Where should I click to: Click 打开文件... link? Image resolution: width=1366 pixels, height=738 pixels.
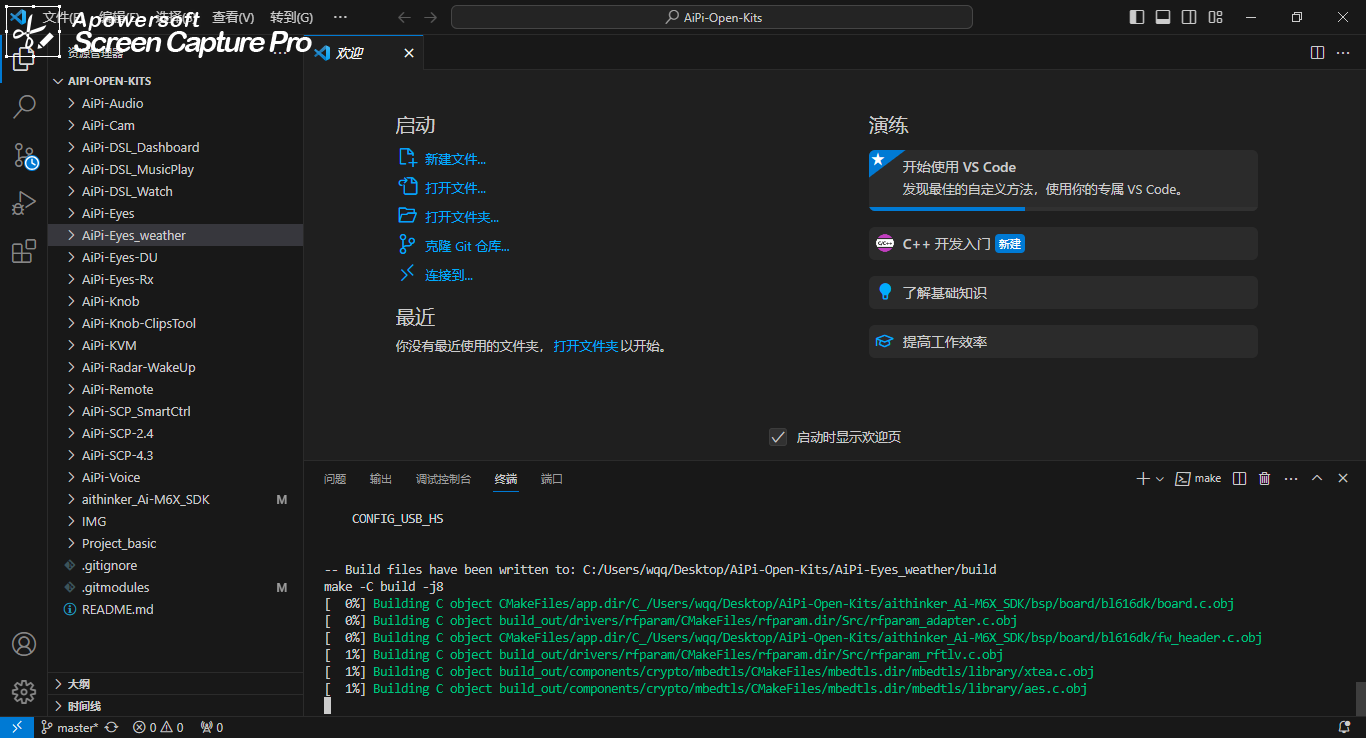click(x=455, y=188)
